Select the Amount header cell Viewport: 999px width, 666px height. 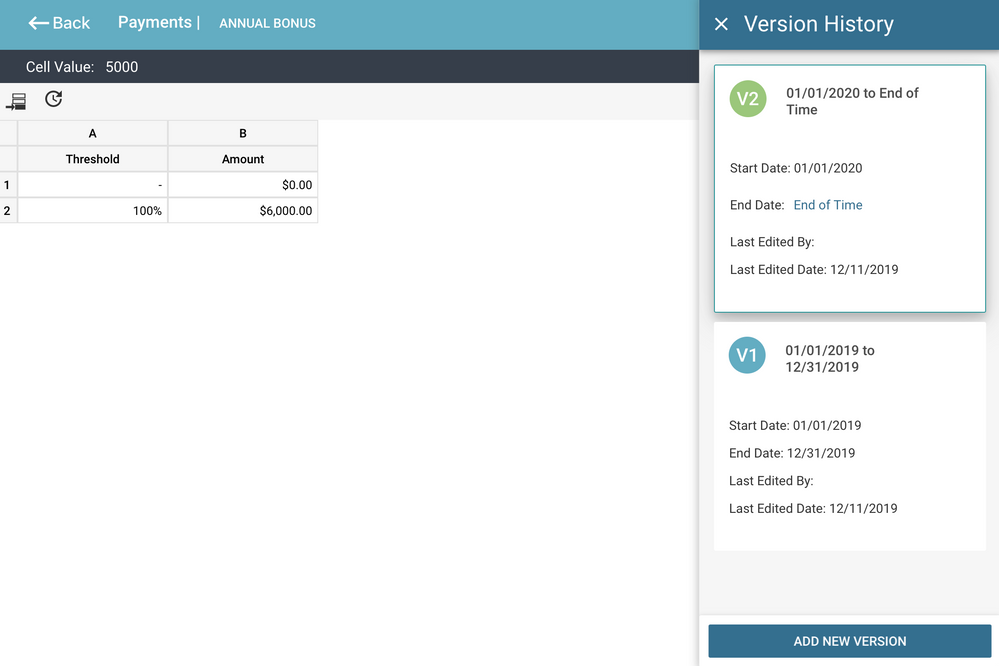[x=243, y=158]
